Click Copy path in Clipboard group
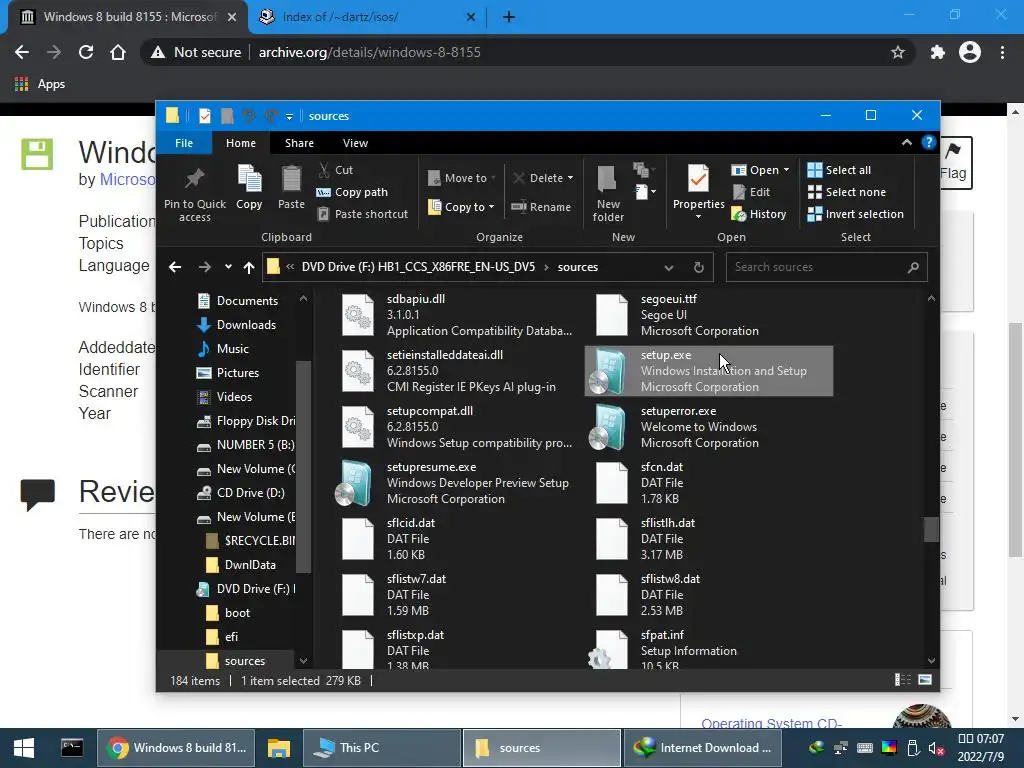This screenshot has width=1024, height=768. pos(353,192)
